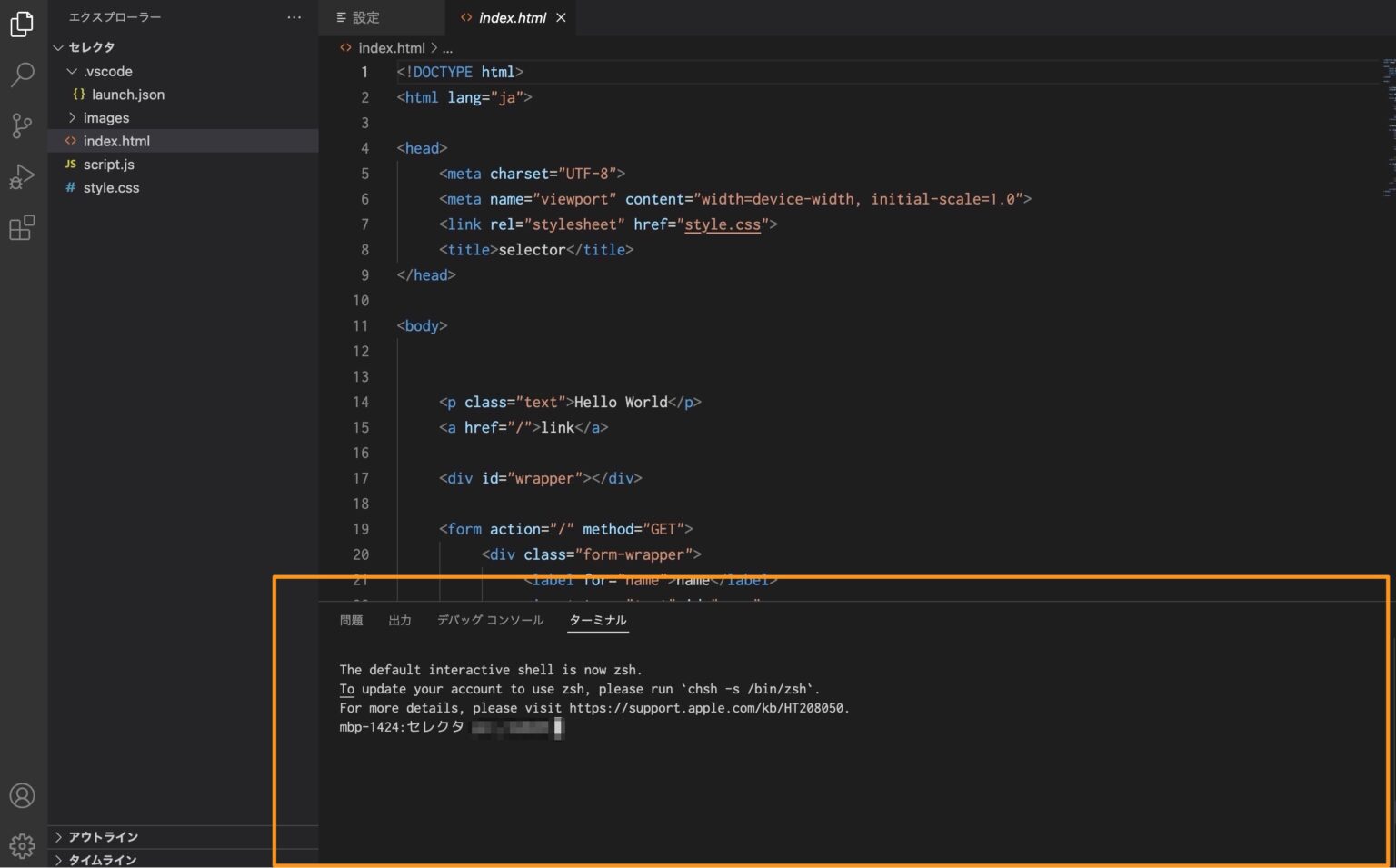The height and width of the screenshot is (868, 1396).
Task: Open the Accounts icon at the bottom
Action: click(22, 795)
